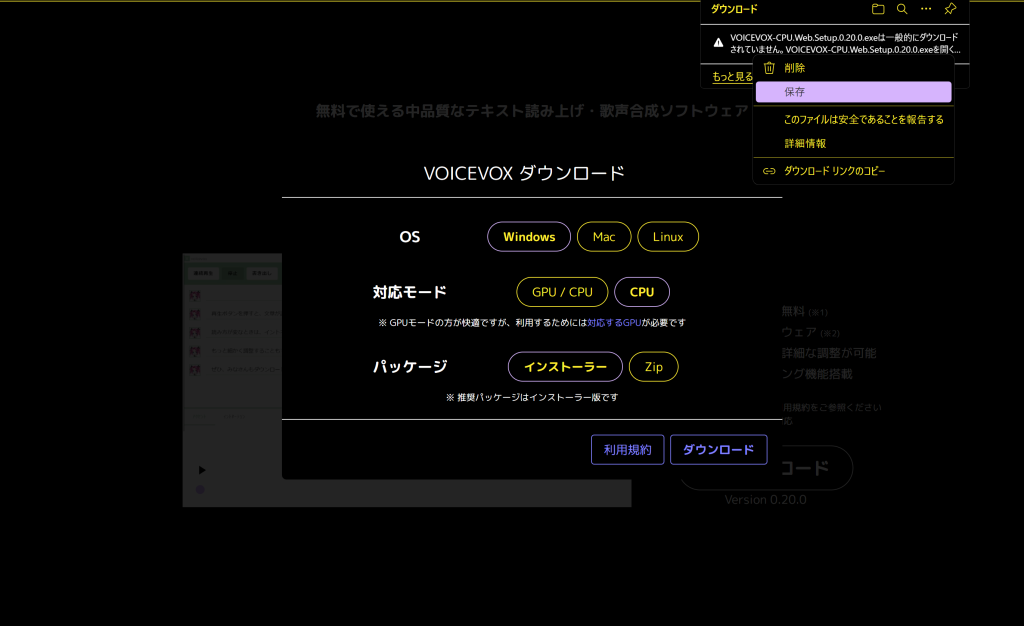Pin the downloads panel with the pin icon
Screen dimensions: 1024x626
pyautogui.click(x=950, y=9)
